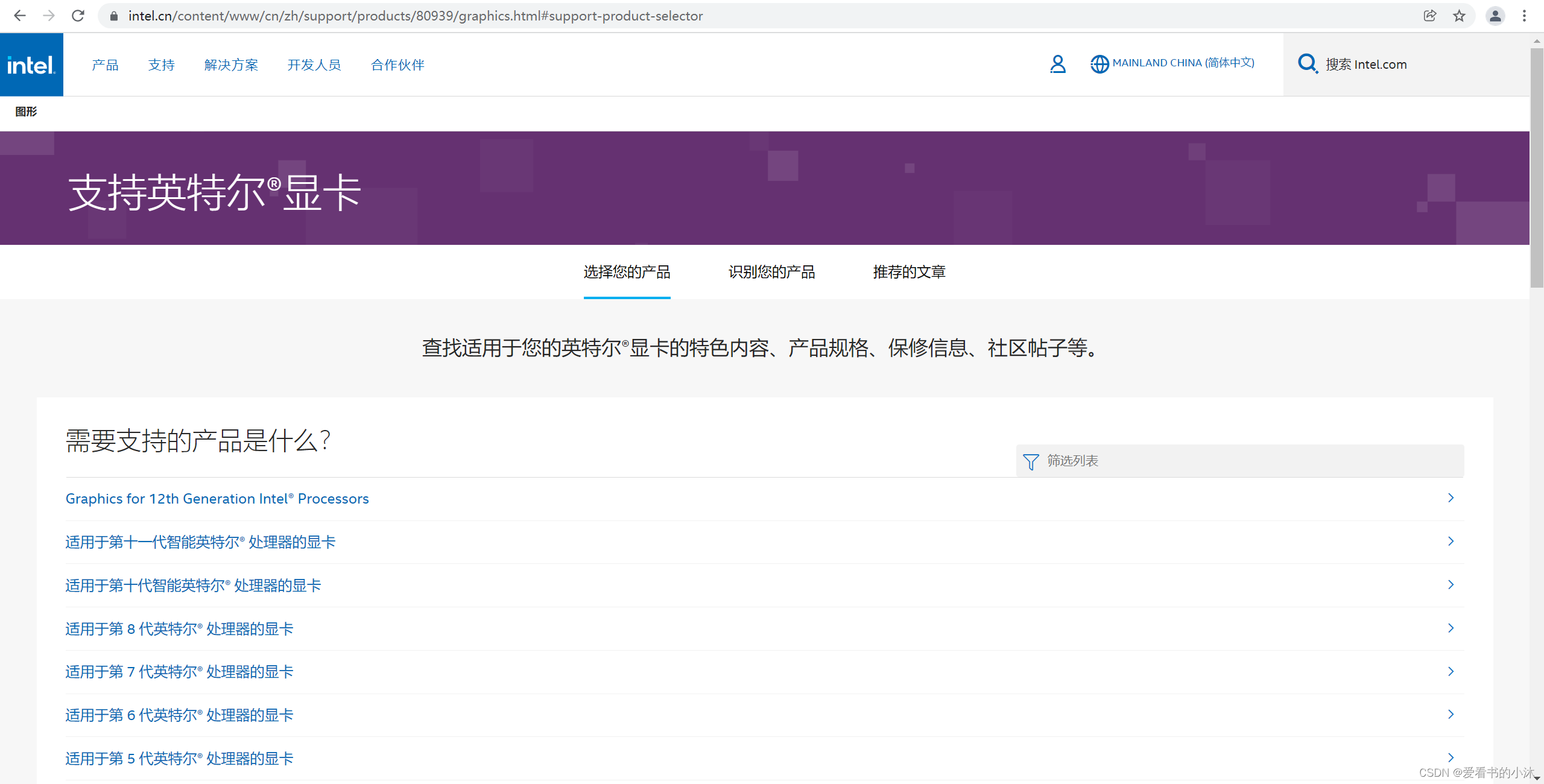Click the globe region selector icon
1544x784 pixels.
pos(1099,64)
